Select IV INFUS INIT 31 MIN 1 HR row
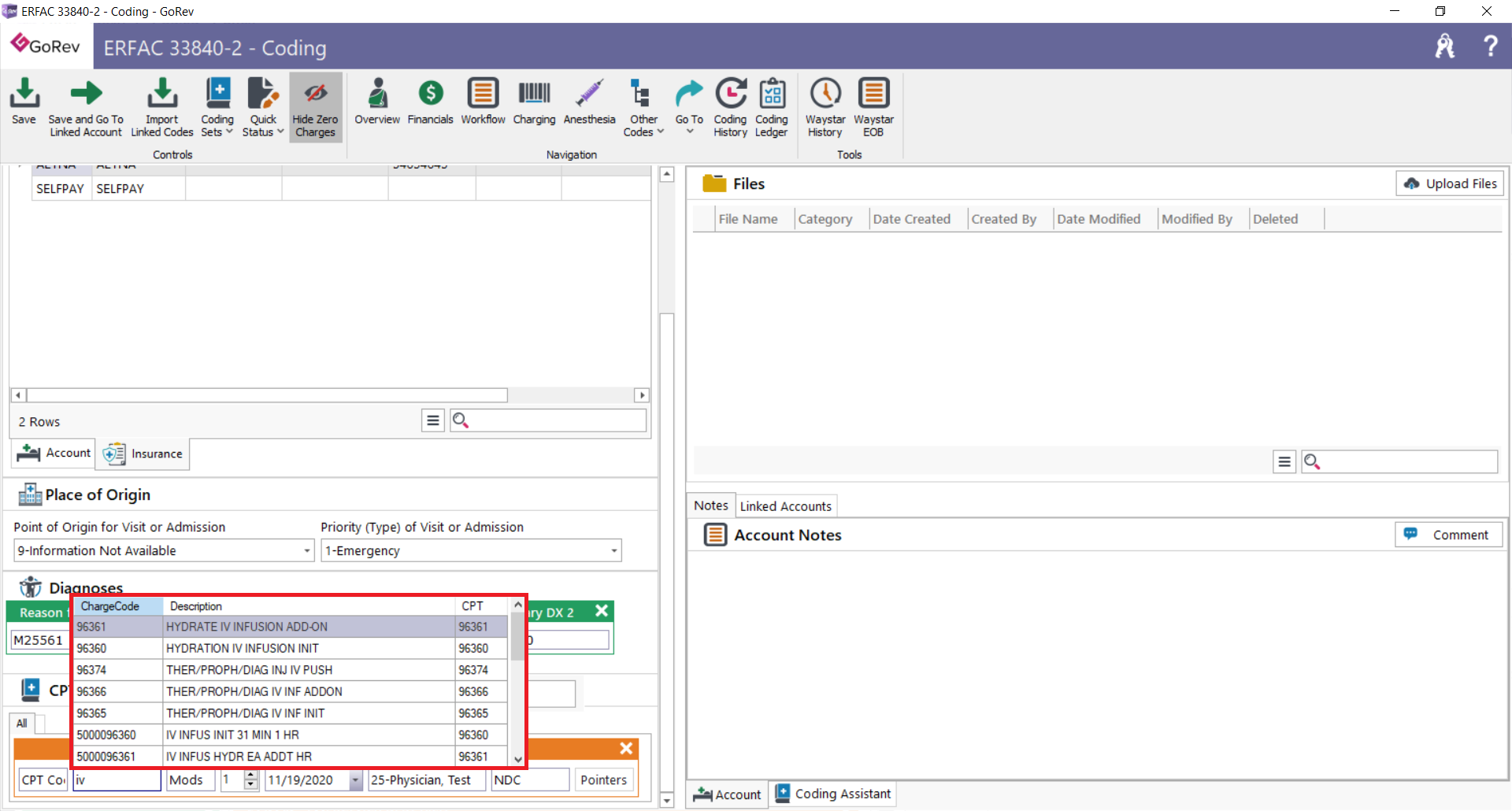The image size is (1512, 811). coord(291,735)
